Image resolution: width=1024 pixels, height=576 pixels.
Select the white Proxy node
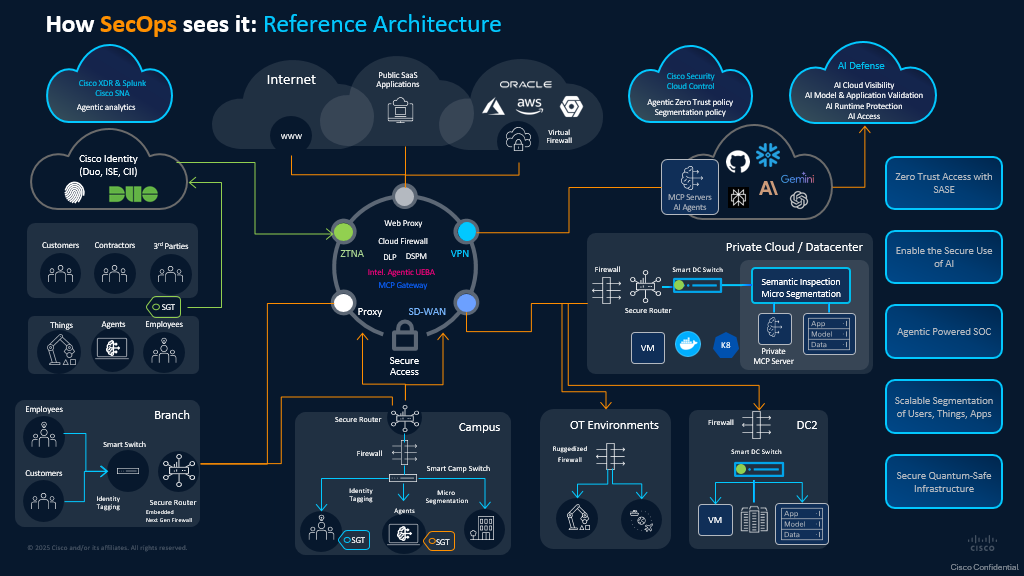pyautogui.click(x=344, y=302)
